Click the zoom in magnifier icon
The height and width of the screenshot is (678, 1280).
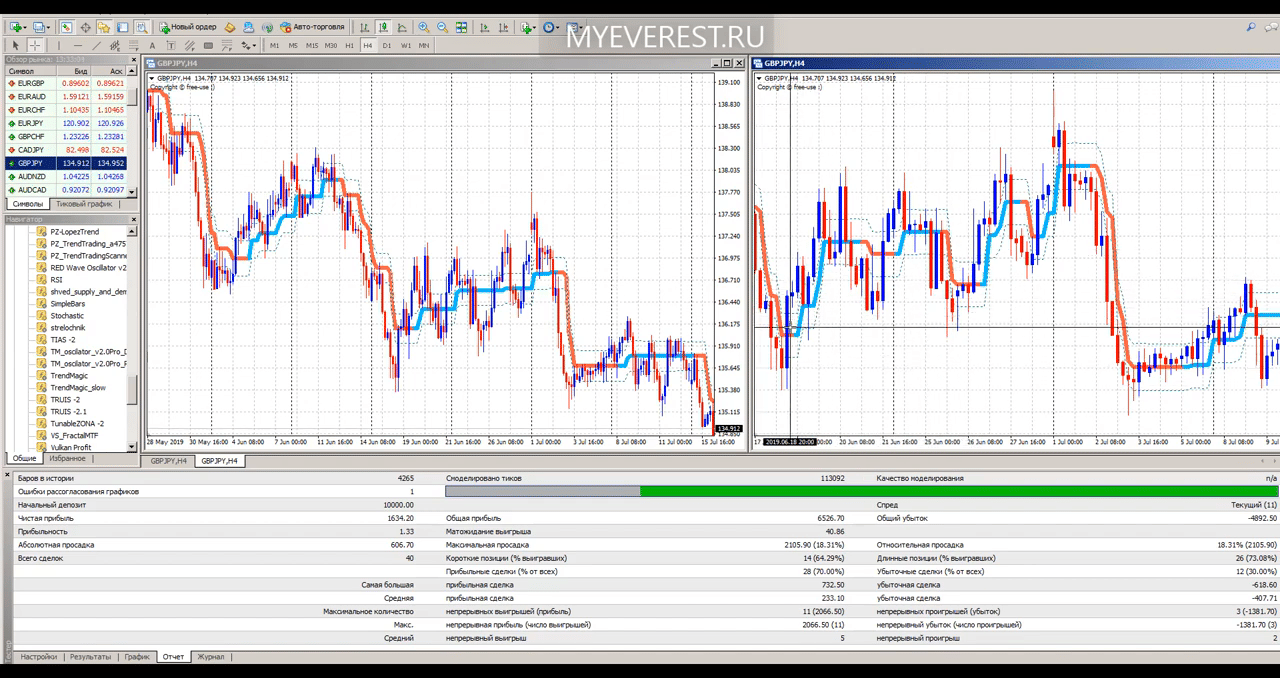click(424, 27)
